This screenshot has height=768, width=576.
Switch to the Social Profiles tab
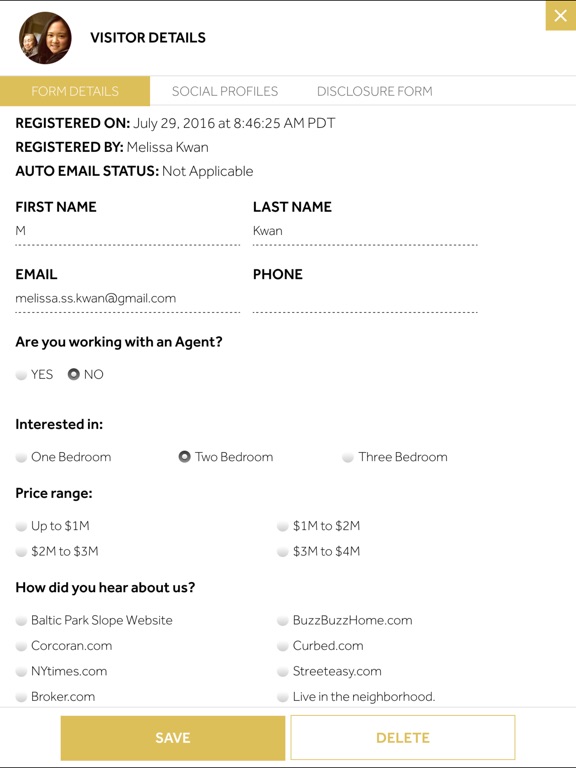[225, 91]
